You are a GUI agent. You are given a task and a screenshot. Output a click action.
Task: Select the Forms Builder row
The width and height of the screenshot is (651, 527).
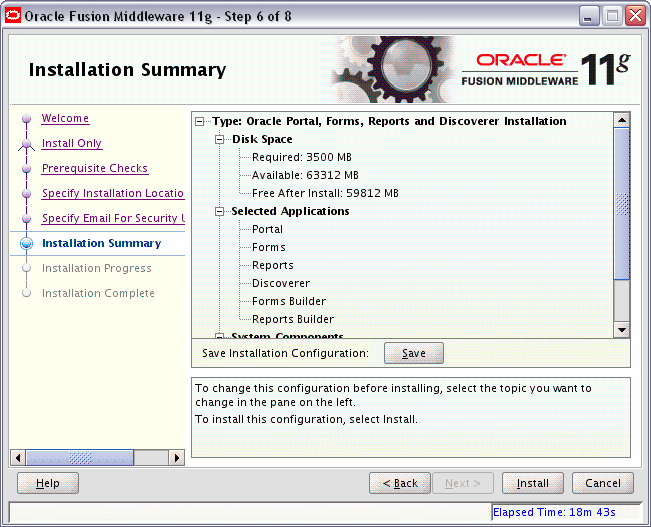click(x=289, y=301)
